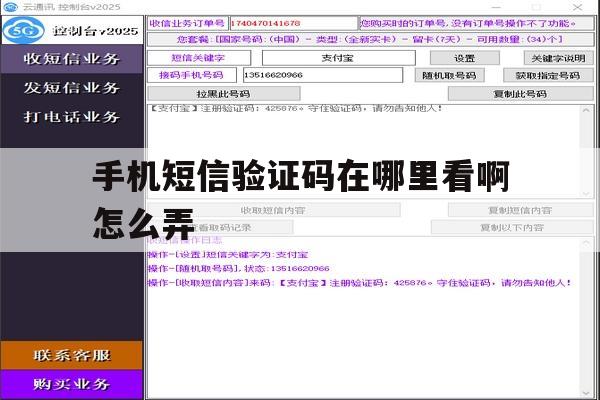Click 复制以下内容 button
The image size is (600, 400).
512,228
